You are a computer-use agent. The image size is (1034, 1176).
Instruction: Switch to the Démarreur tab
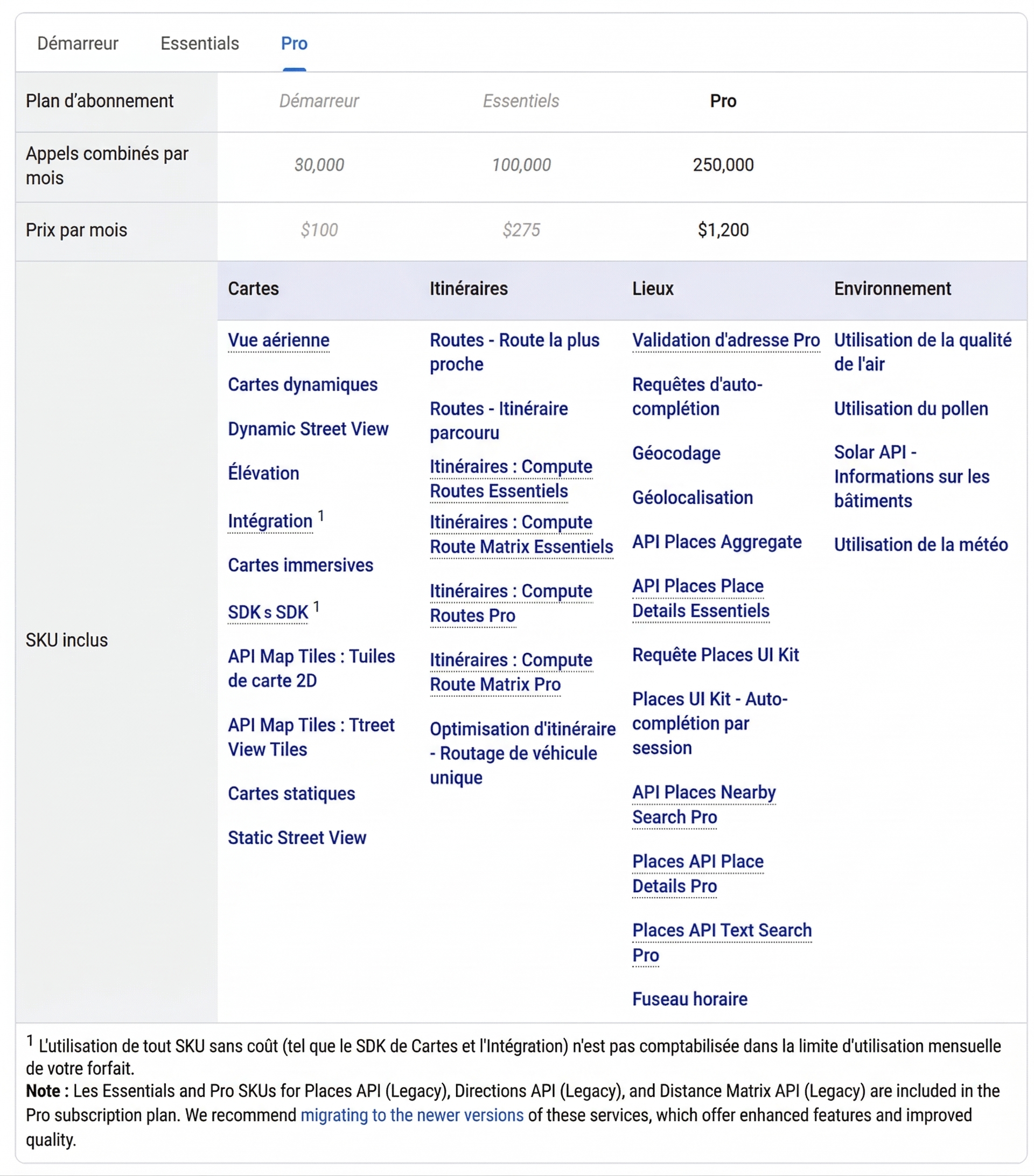(78, 44)
